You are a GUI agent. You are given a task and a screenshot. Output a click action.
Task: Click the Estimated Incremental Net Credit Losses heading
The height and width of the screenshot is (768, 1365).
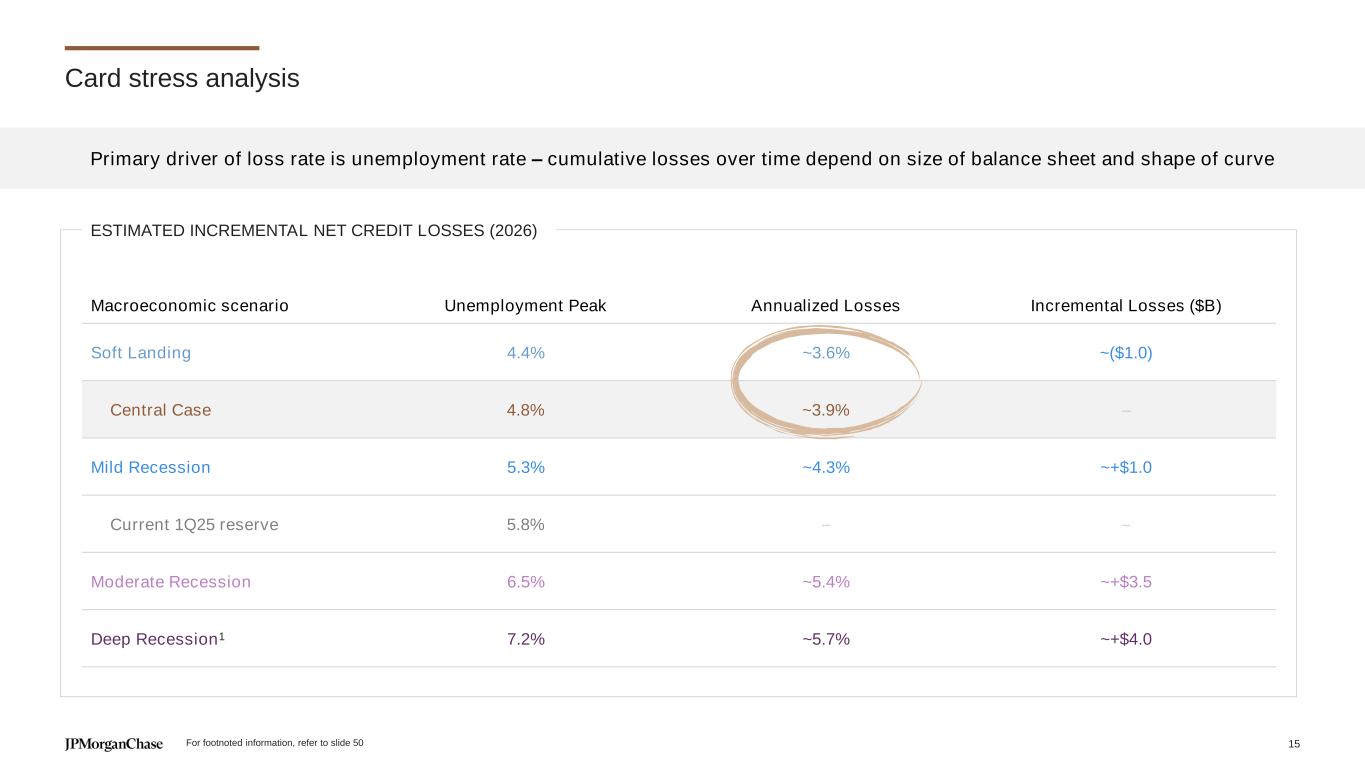(314, 231)
